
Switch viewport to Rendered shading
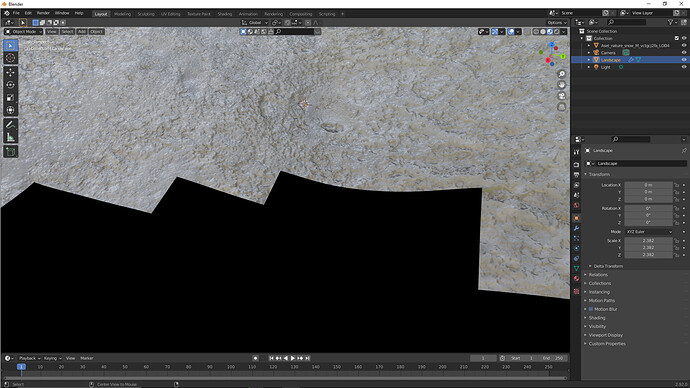pos(557,32)
